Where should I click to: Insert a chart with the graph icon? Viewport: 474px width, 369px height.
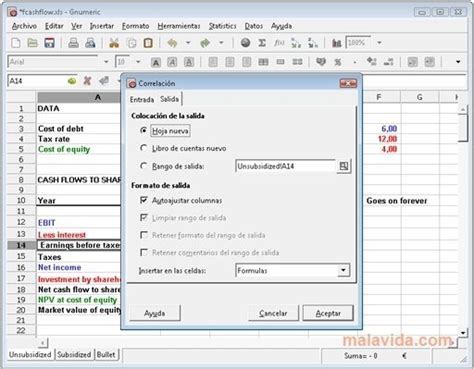[337, 43]
